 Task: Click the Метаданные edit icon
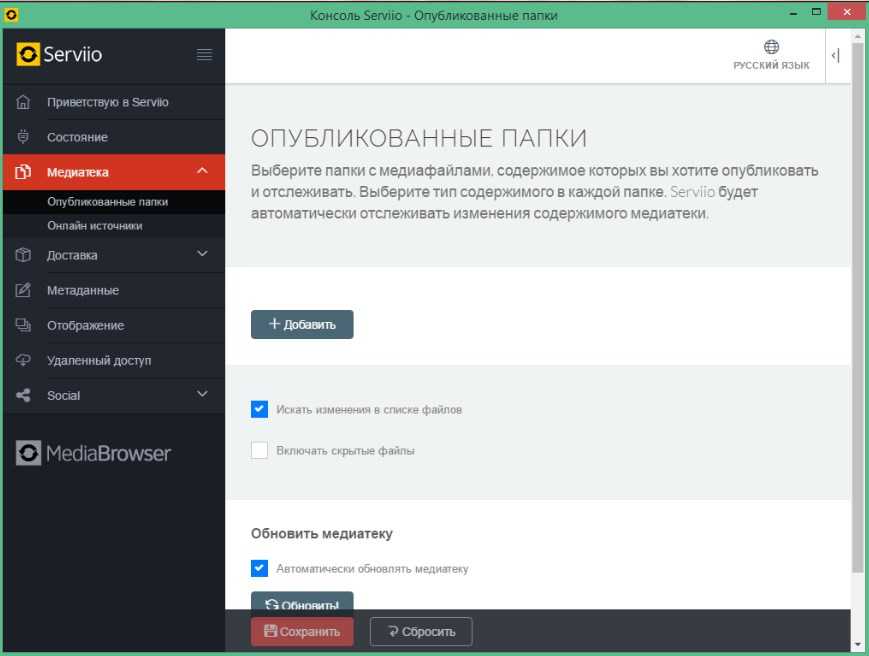[x=24, y=290]
